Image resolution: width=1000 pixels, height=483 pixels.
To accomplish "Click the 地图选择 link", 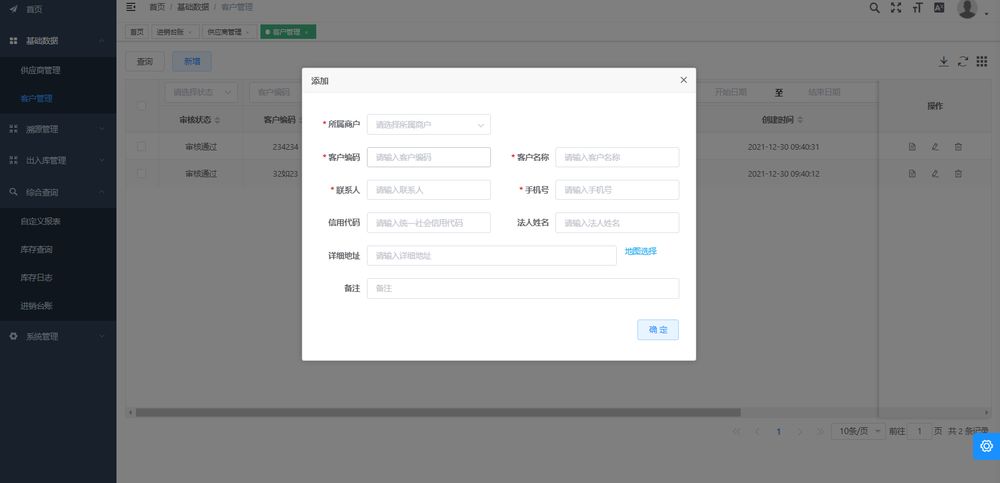I will pos(641,251).
